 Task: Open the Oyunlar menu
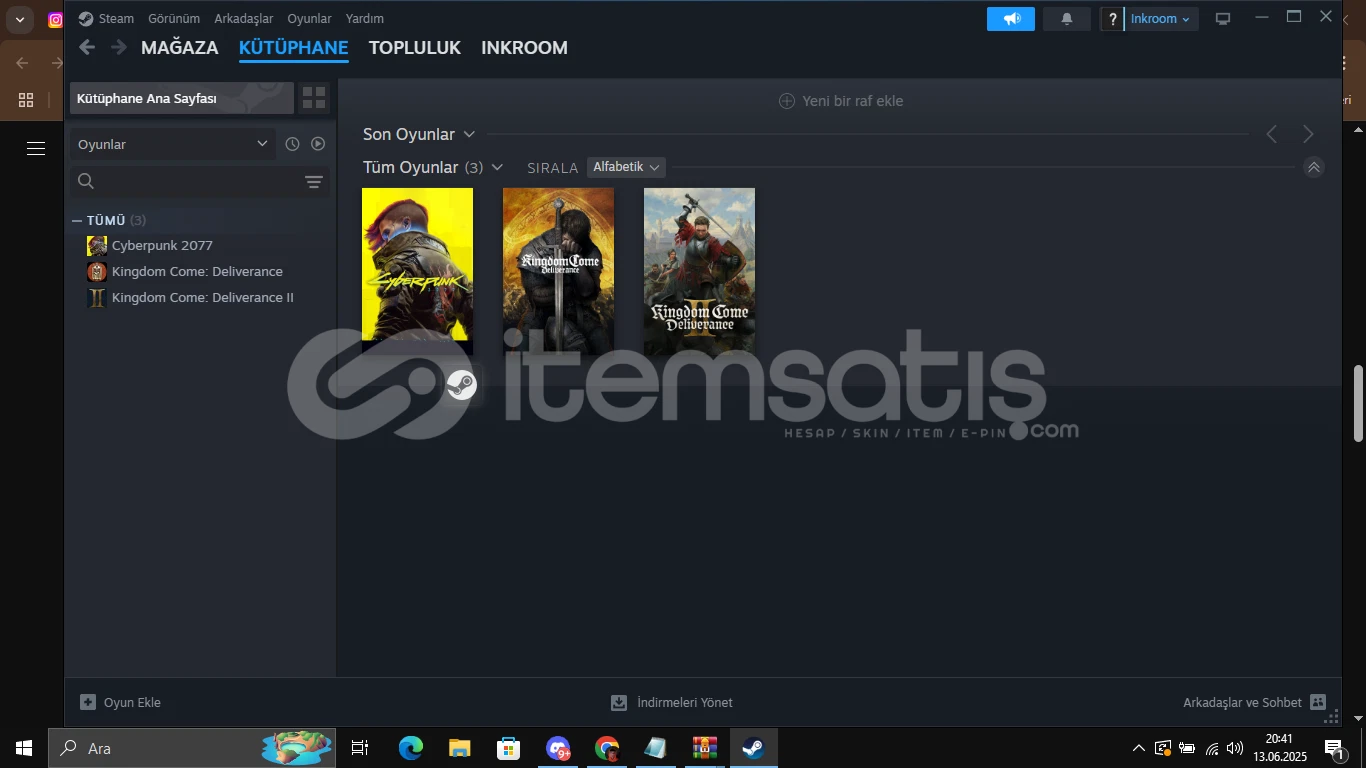click(309, 19)
